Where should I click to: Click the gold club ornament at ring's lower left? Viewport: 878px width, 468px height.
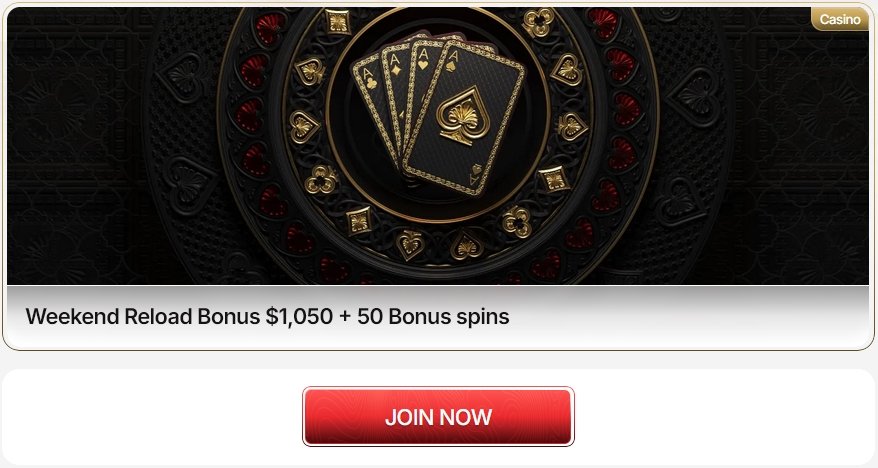tap(321, 180)
